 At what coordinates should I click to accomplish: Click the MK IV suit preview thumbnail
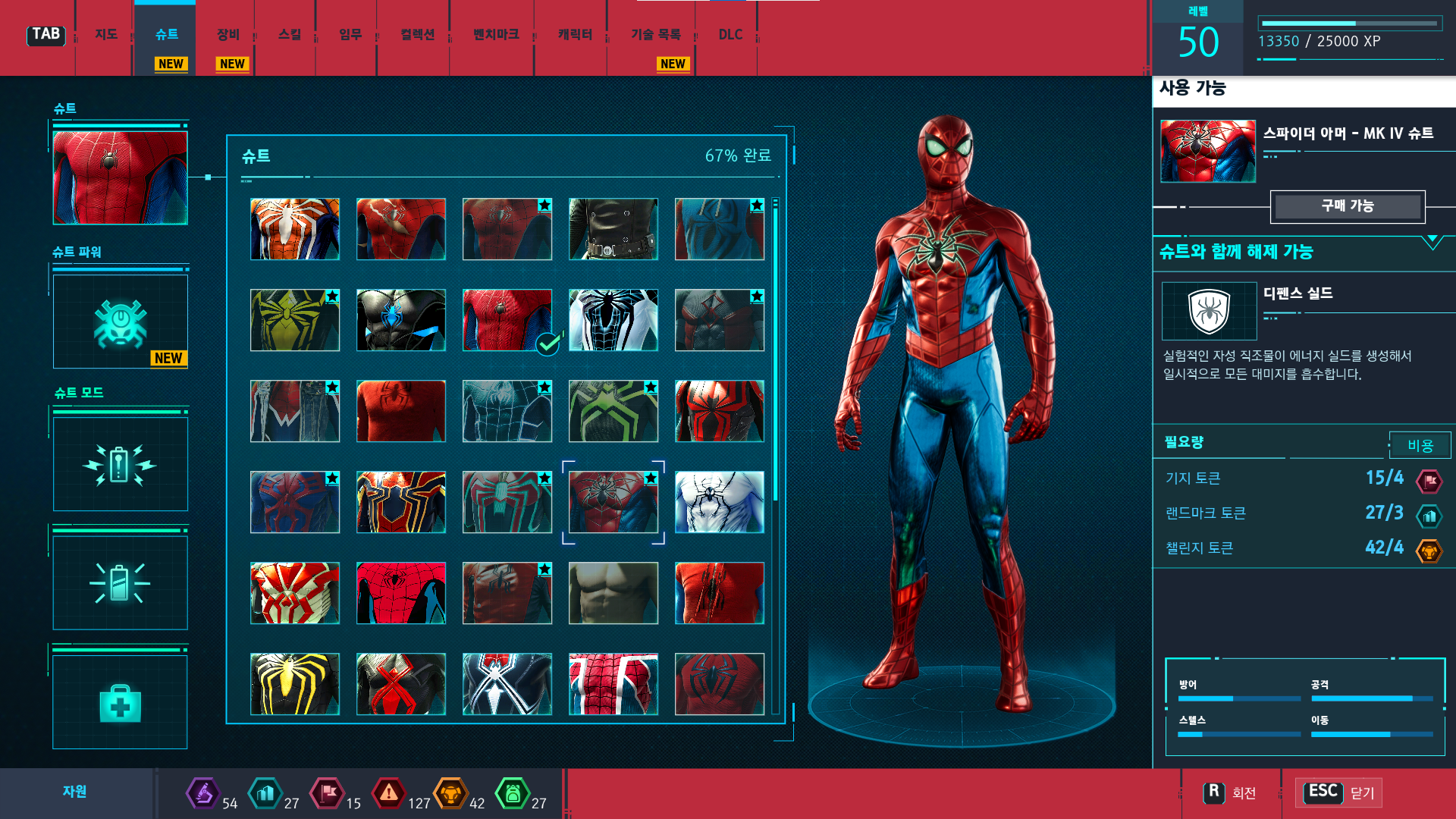point(1208,151)
